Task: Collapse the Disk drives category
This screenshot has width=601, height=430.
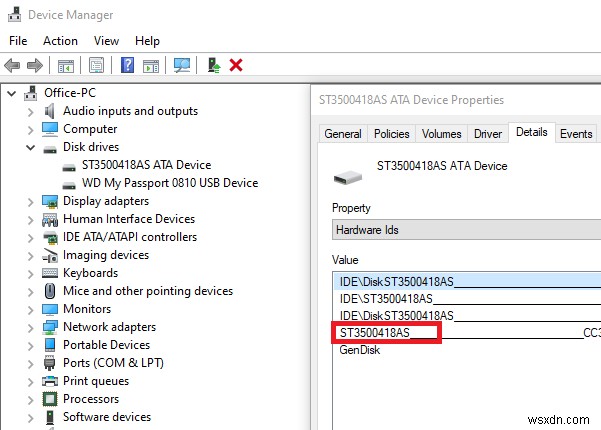Action: (x=30, y=147)
